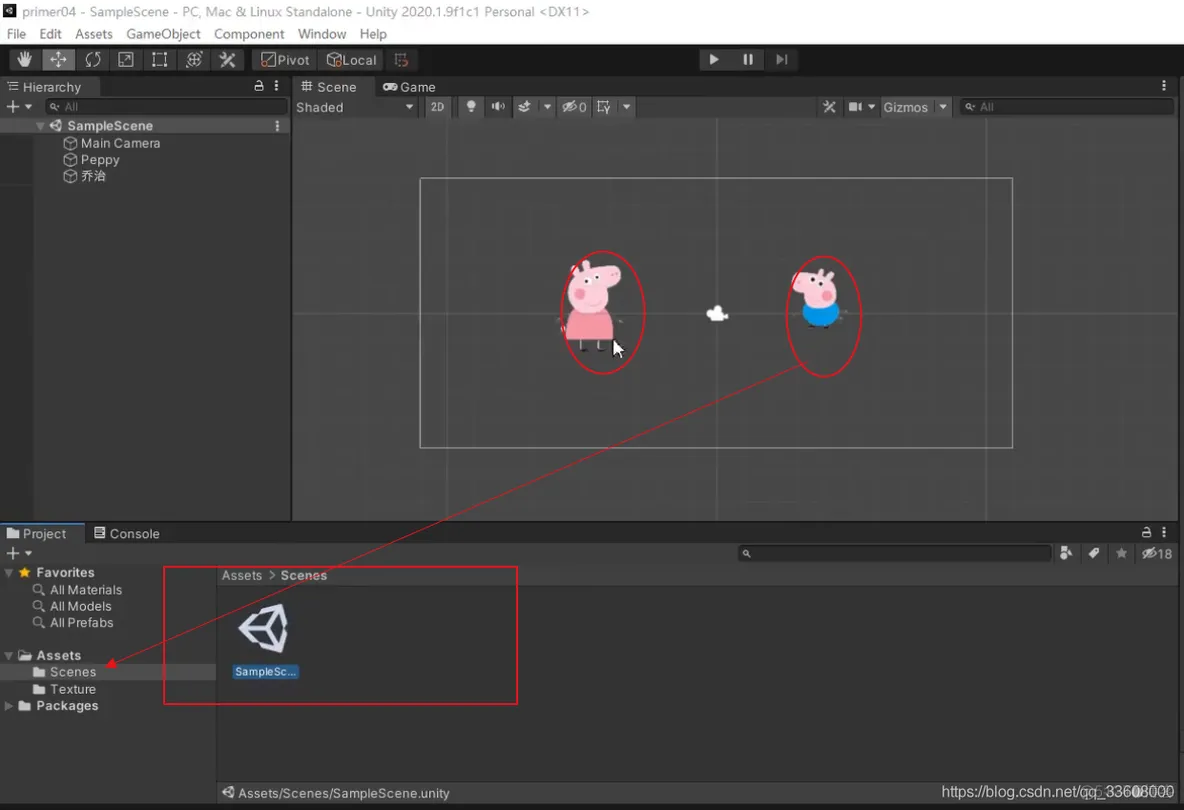1184x810 pixels.
Task: Click the Scene view search field
Action: tap(1066, 107)
